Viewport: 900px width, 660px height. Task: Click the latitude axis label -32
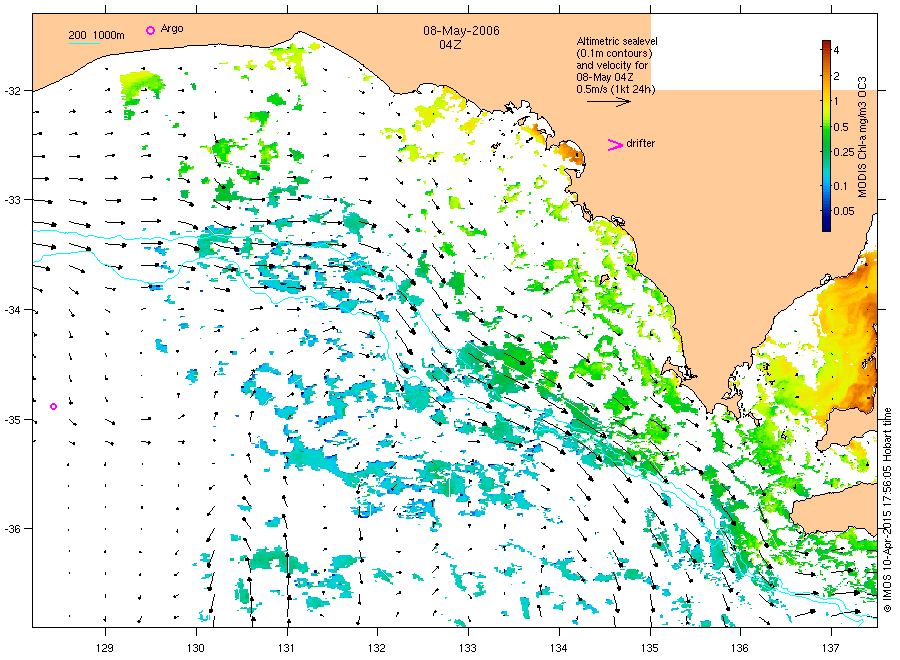[x=12, y=91]
